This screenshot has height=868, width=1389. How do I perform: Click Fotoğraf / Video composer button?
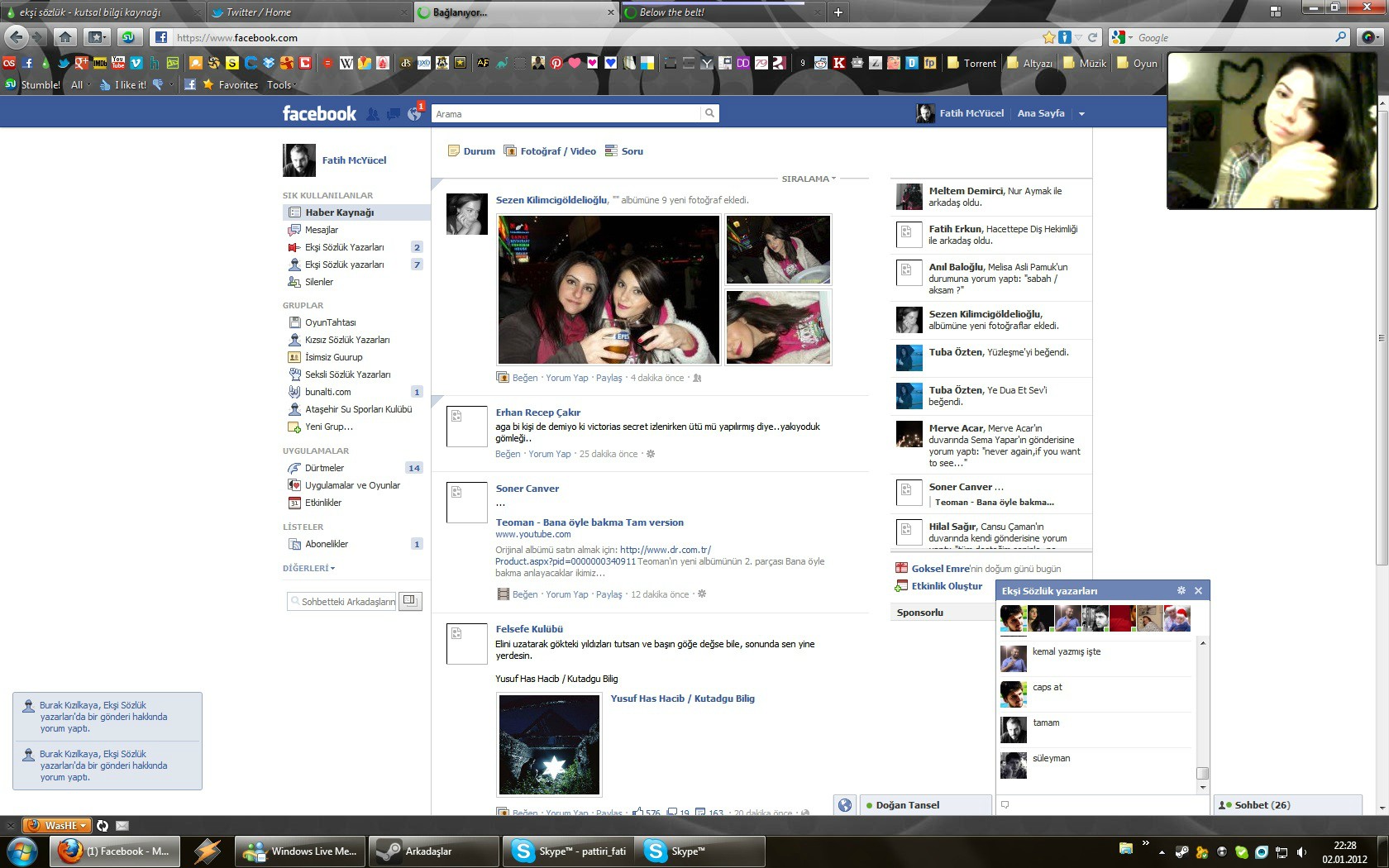(550, 151)
